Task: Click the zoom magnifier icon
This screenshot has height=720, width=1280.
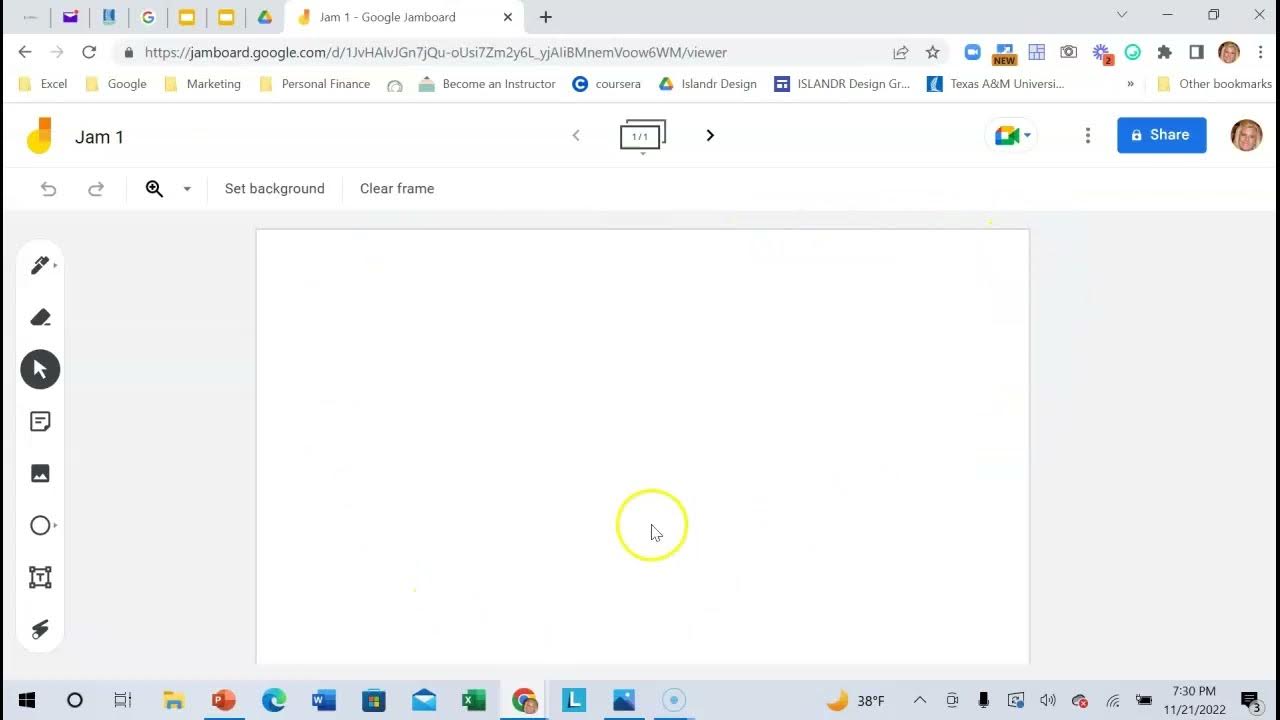Action: click(154, 188)
